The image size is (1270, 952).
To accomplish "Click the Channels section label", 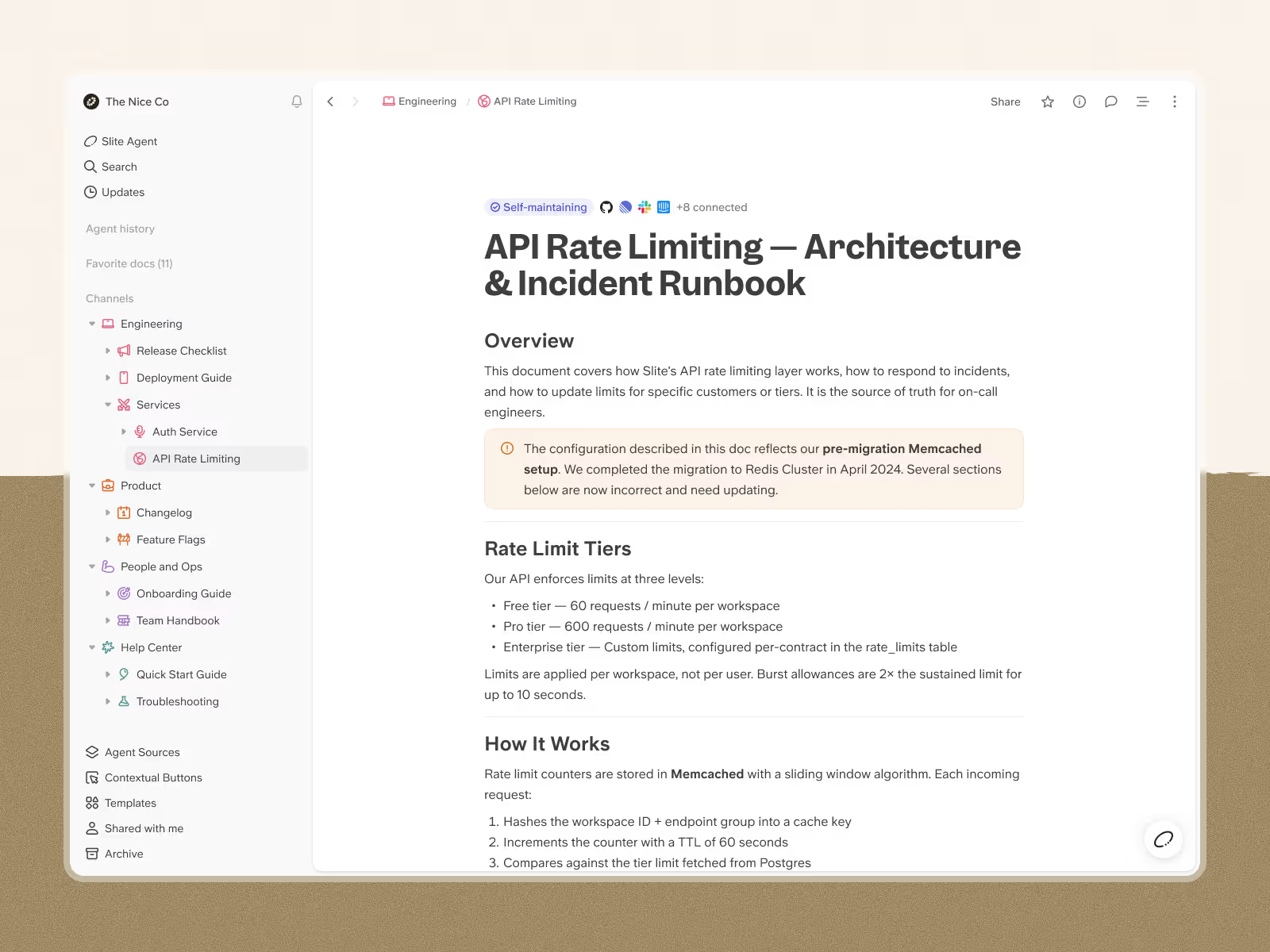I will pyautogui.click(x=110, y=298).
